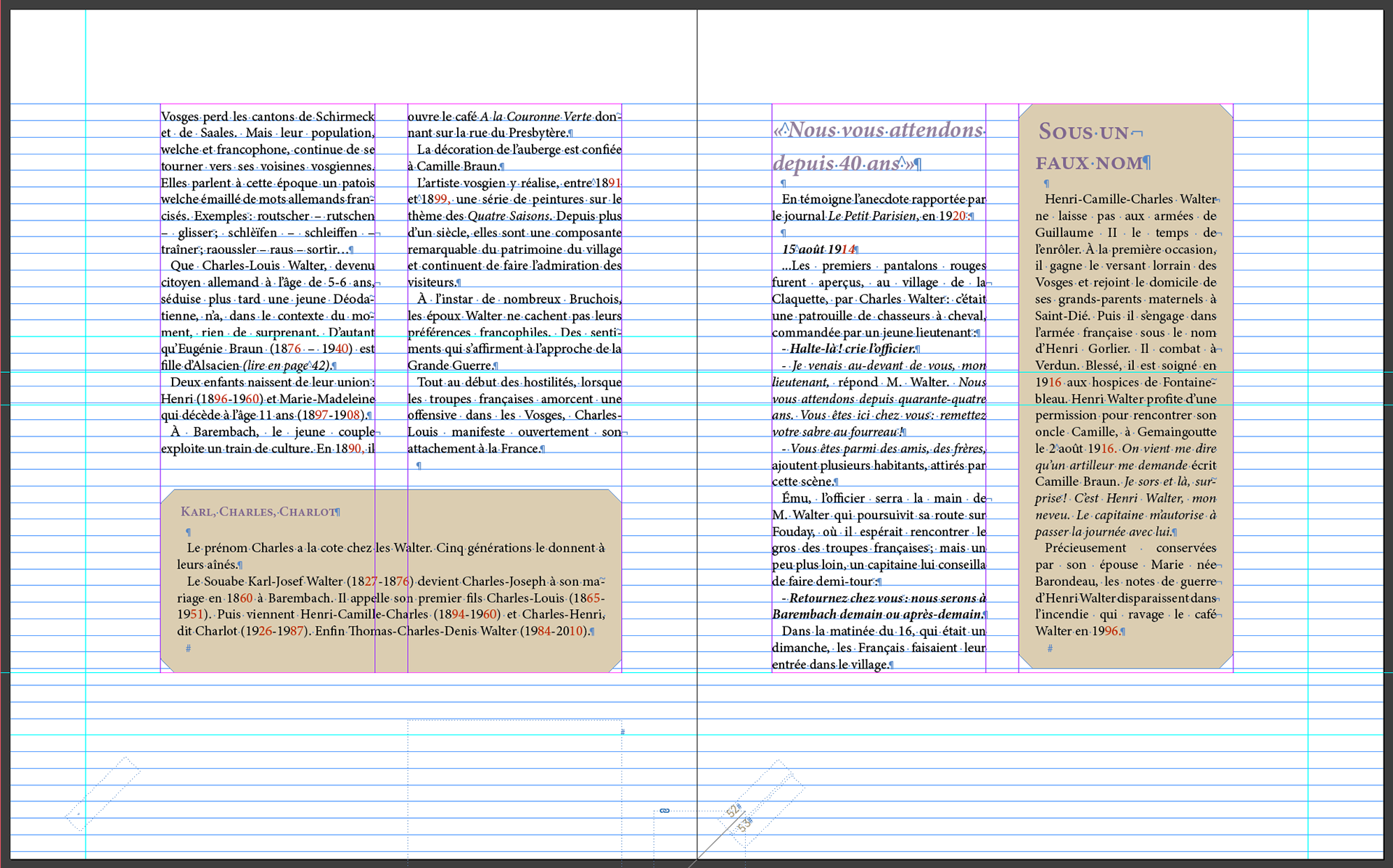Image resolution: width=1393 pixels, height=868 pixels.
Task: Click the "Karl, Charles, Charlot" sidebar heading
Action: (258, 512)
